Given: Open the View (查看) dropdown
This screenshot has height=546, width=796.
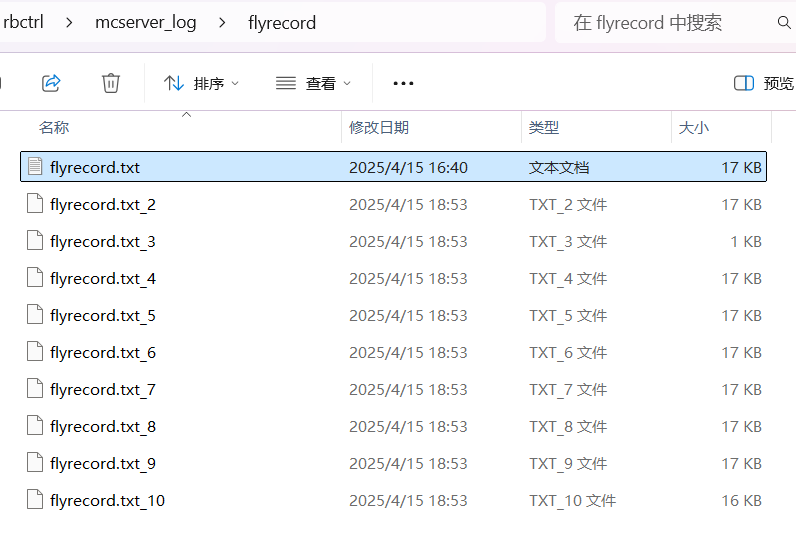Looking at the screenshot, I should (313, 83).
